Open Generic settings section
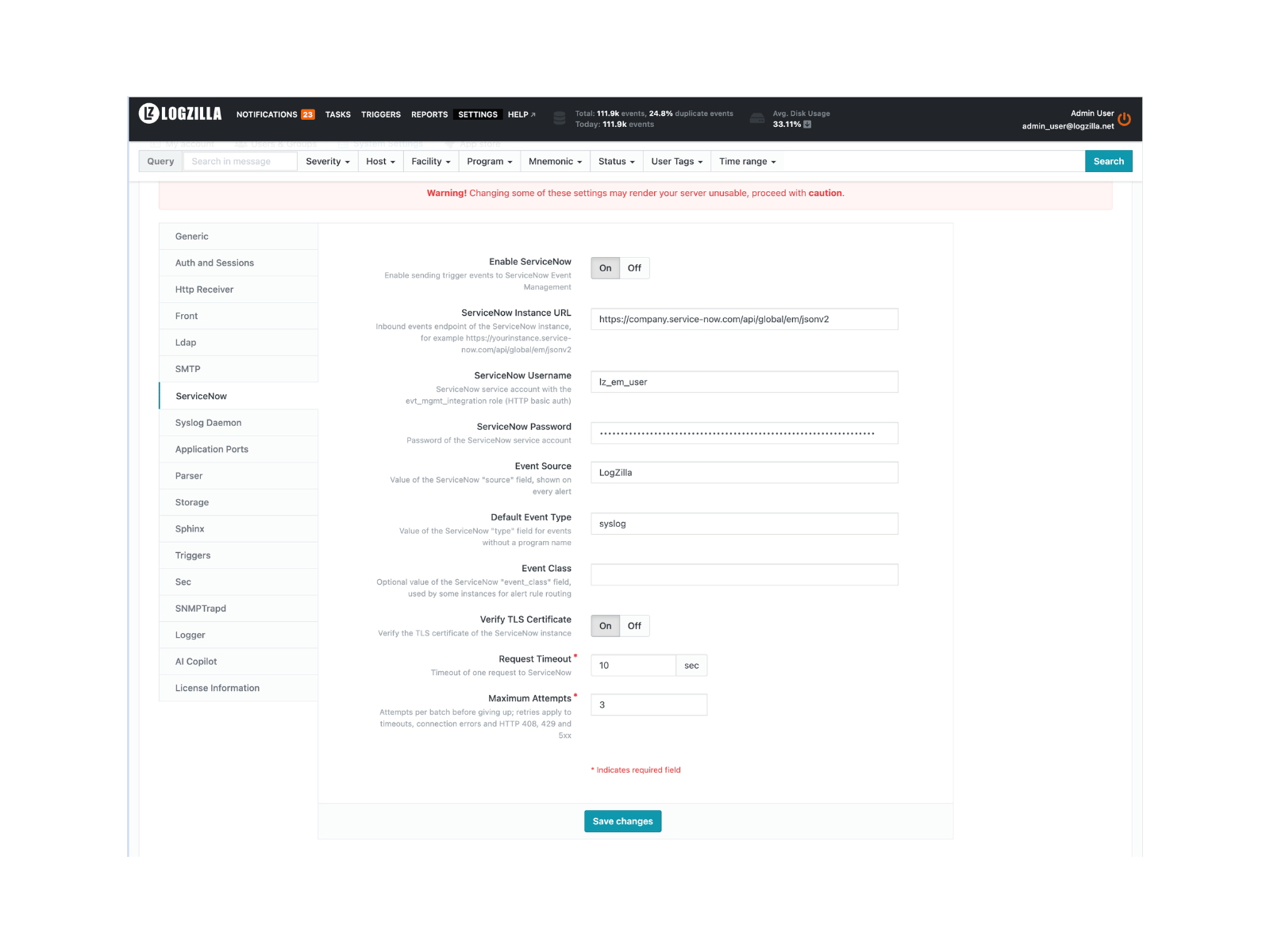 239,236
